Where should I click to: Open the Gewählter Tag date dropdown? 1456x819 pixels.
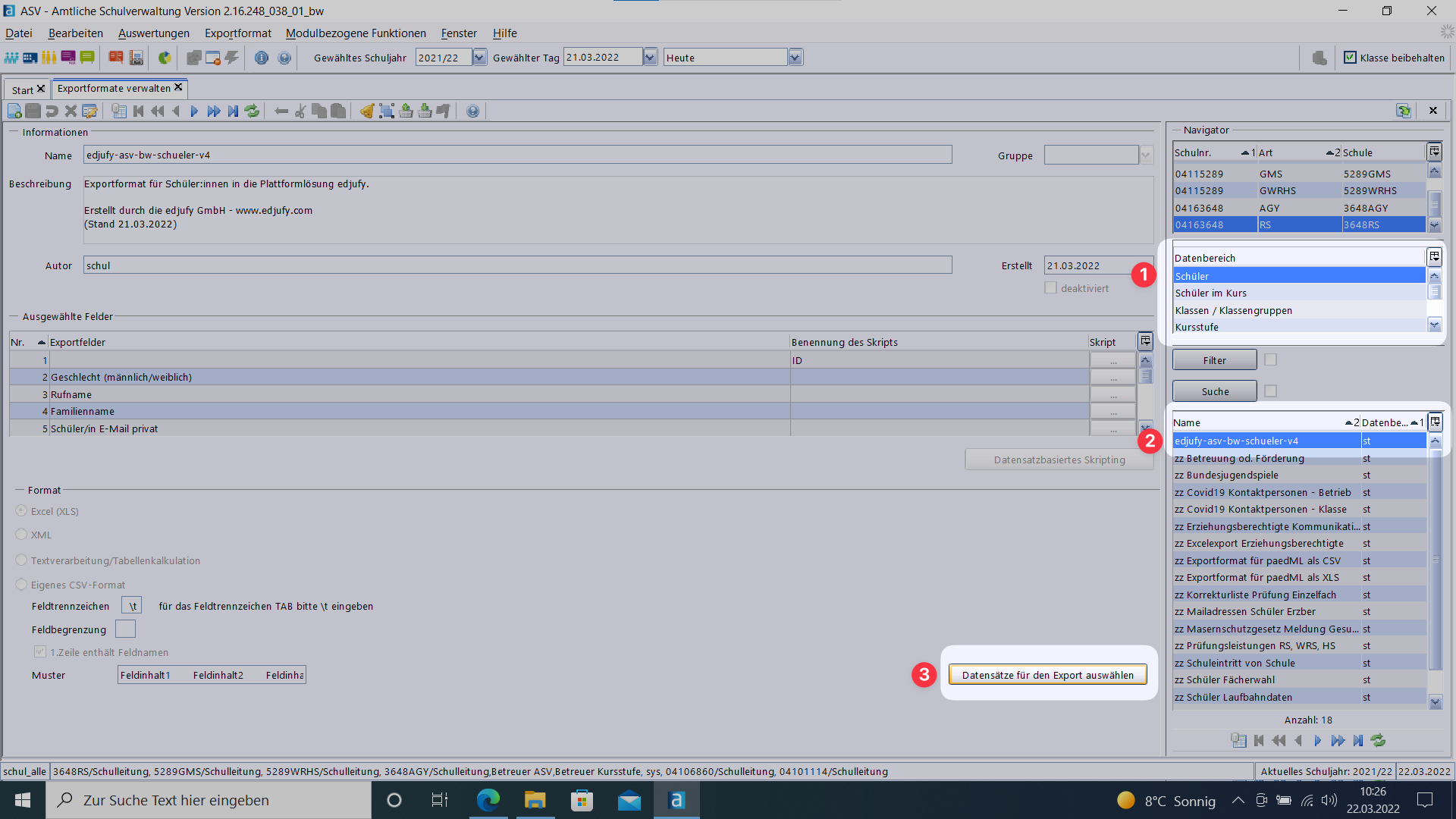[650, 58]
